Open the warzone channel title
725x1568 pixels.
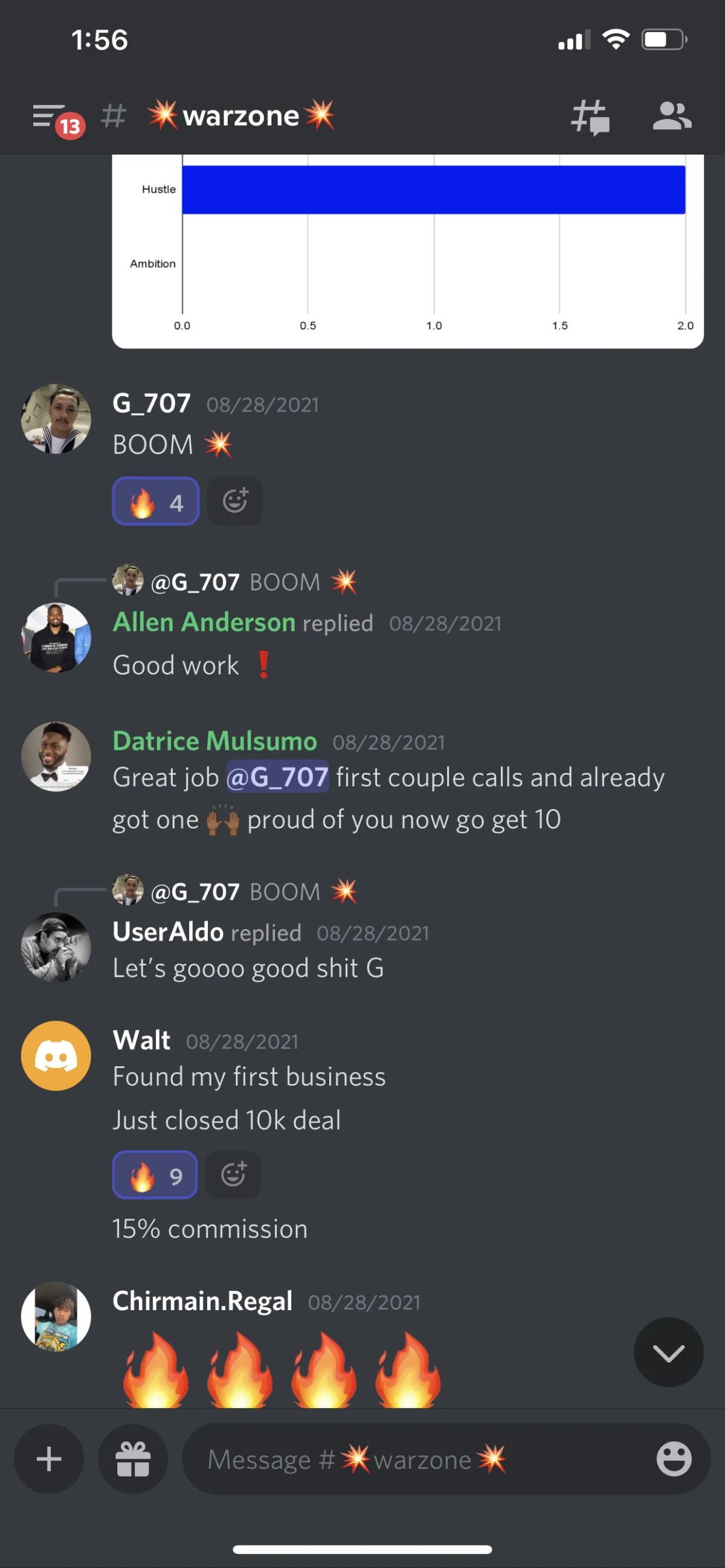tap(241, 115)
